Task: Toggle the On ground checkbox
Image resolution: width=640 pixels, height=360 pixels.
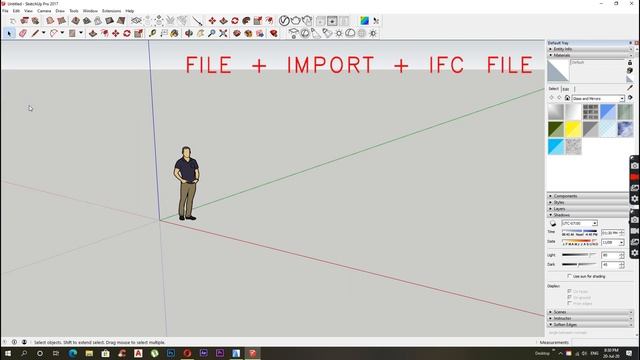Action: coord(569,298)
